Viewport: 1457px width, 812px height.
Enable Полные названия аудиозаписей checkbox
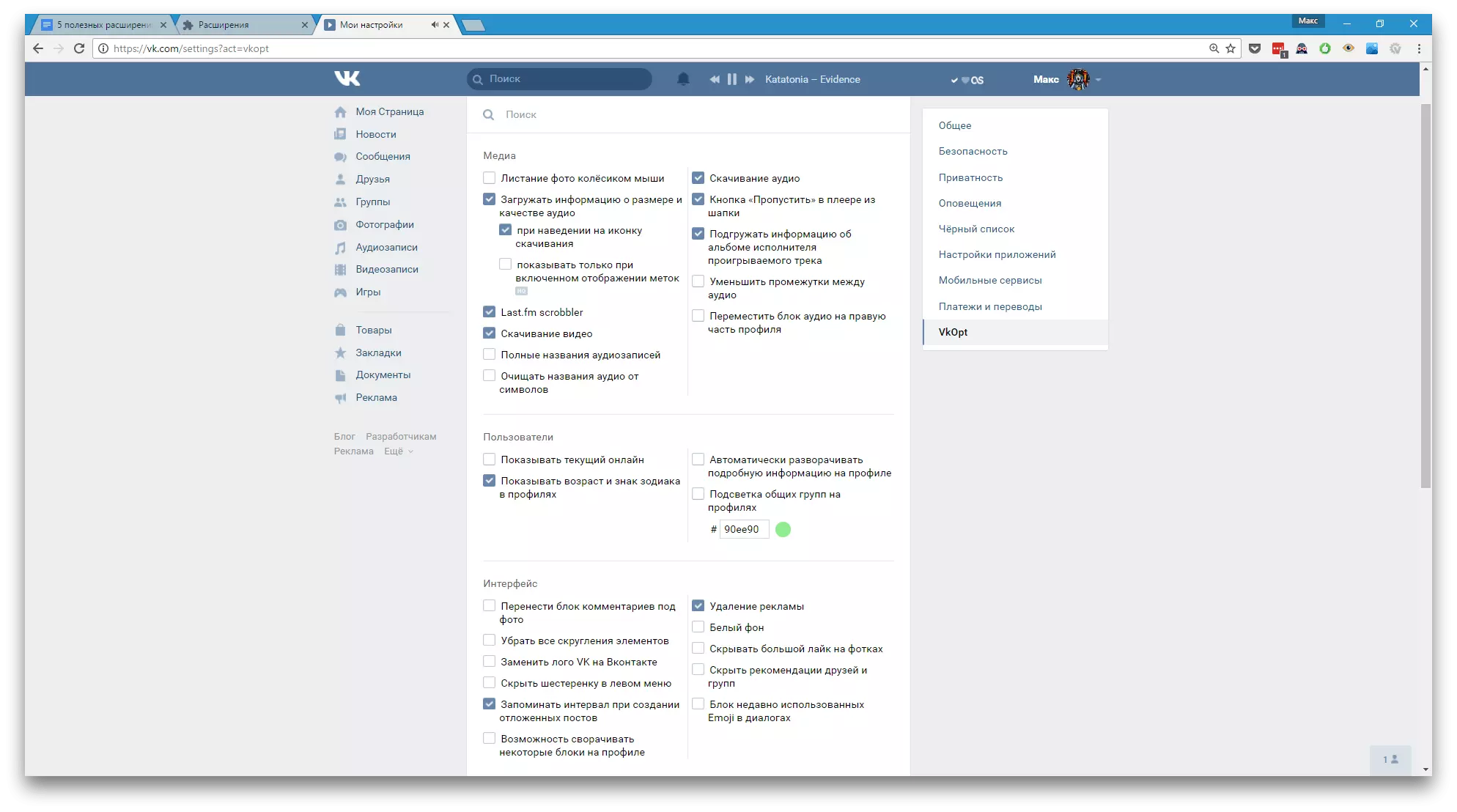489,355
